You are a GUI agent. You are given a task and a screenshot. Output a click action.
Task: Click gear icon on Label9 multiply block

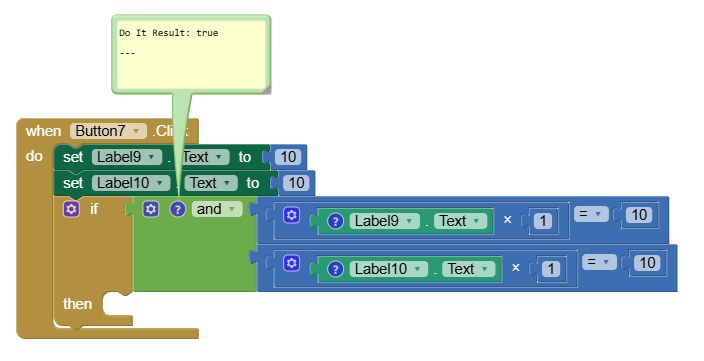[291, 215]
